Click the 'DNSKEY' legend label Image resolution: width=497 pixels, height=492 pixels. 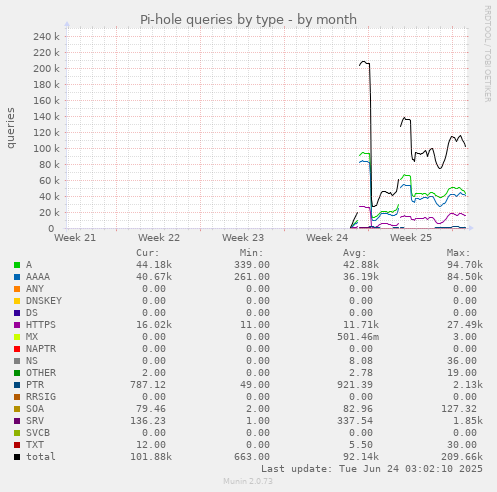(44, 301)
